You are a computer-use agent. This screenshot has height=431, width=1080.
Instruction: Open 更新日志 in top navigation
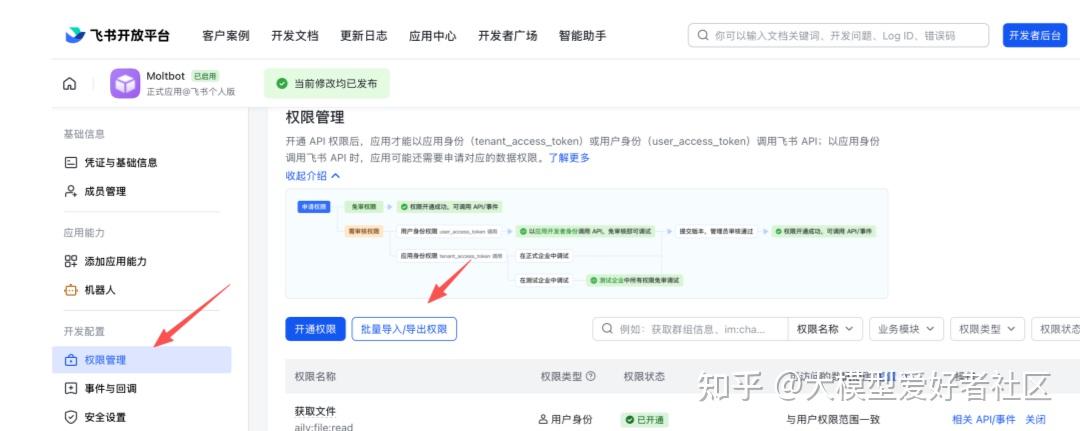point(363,36)
